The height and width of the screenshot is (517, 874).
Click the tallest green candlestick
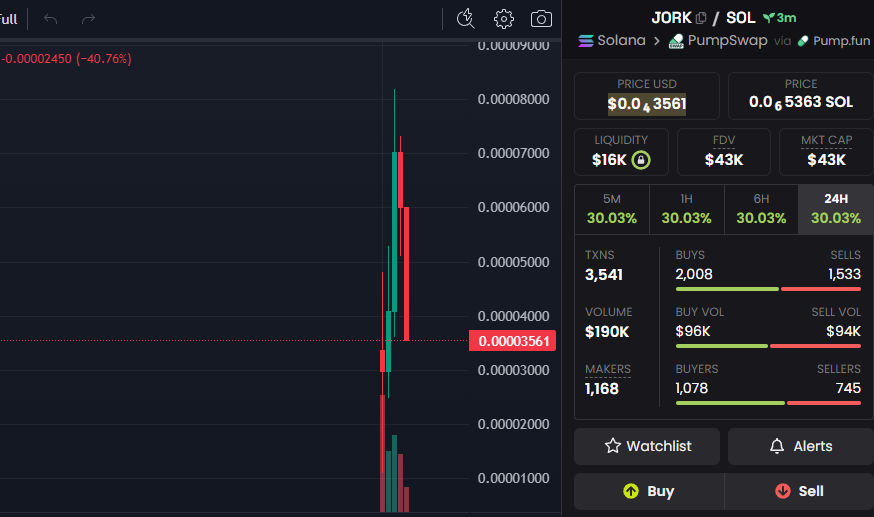point(395,231)
